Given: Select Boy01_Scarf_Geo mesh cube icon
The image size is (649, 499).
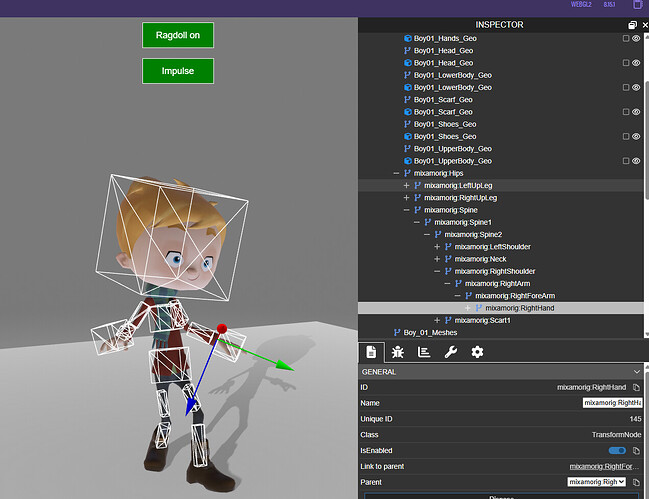Looking at the screenshot, I should [x=408, y=112].
